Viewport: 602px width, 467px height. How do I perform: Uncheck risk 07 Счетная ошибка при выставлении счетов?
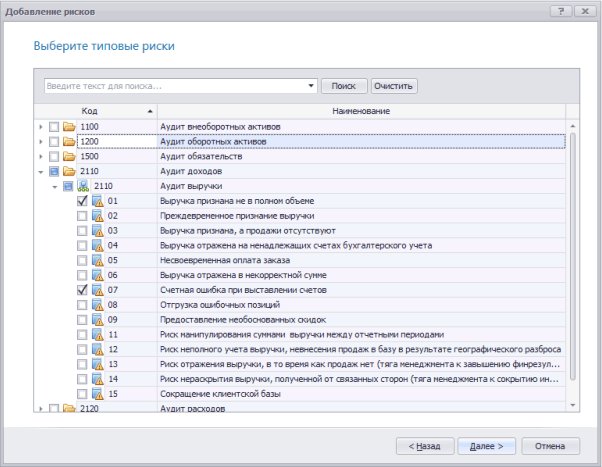coord(82,290)
